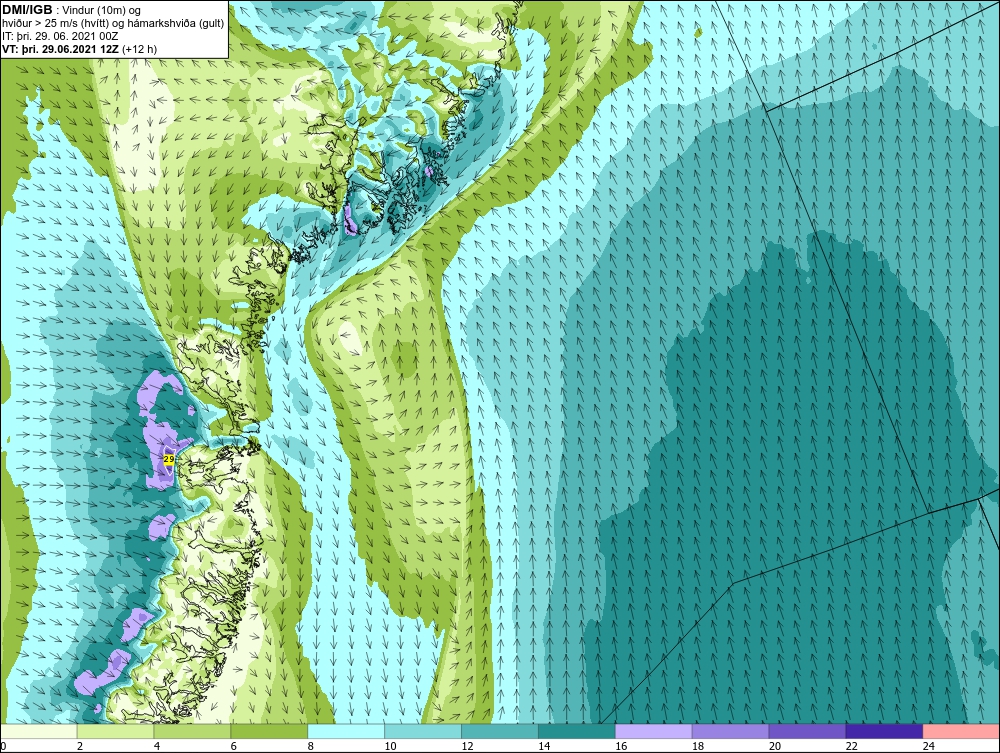Choose the dark teal 14–16 swatch
The image size is (1000, 753).
click(577, 731)
